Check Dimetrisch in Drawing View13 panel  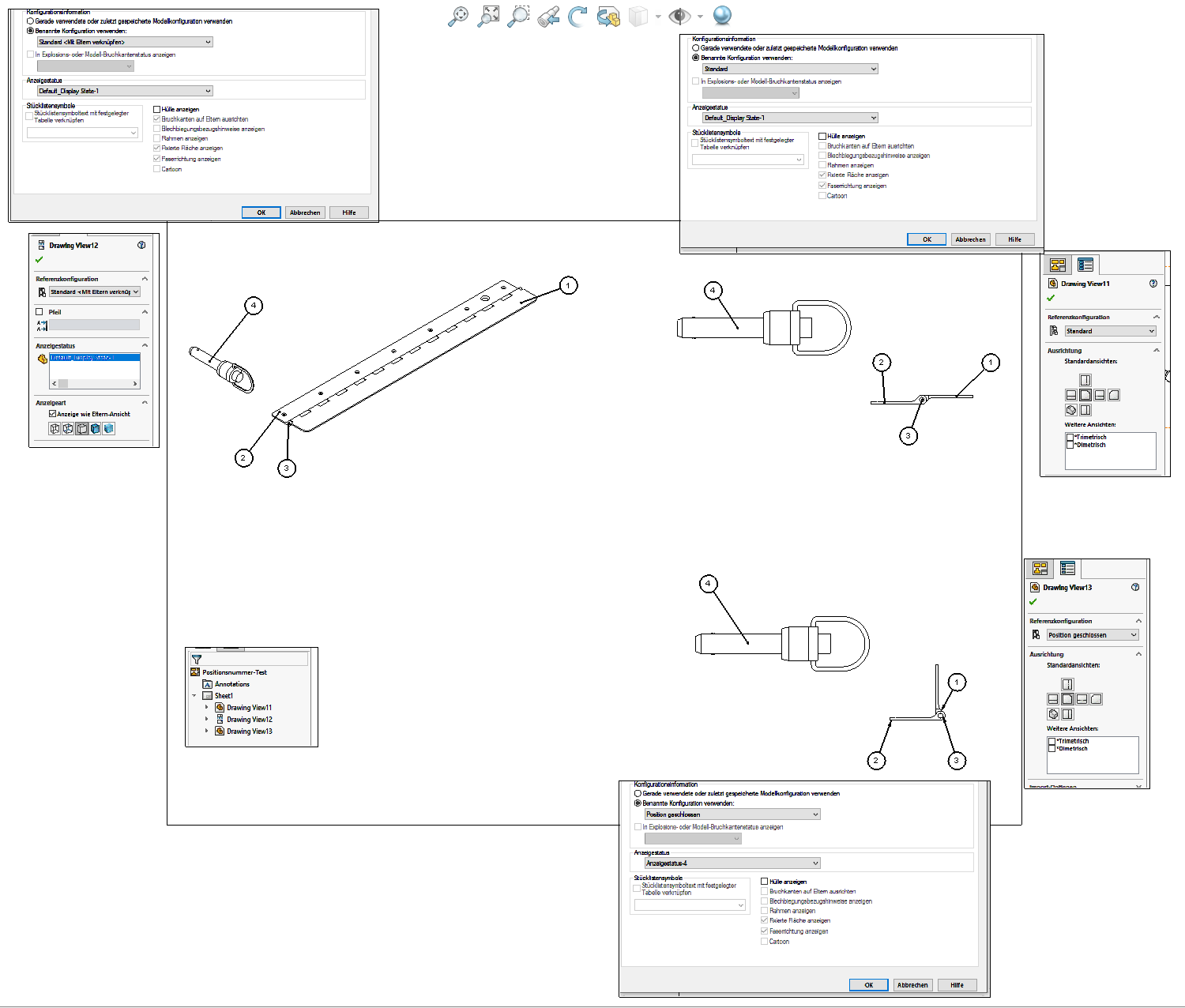[x=1052, y=748]
